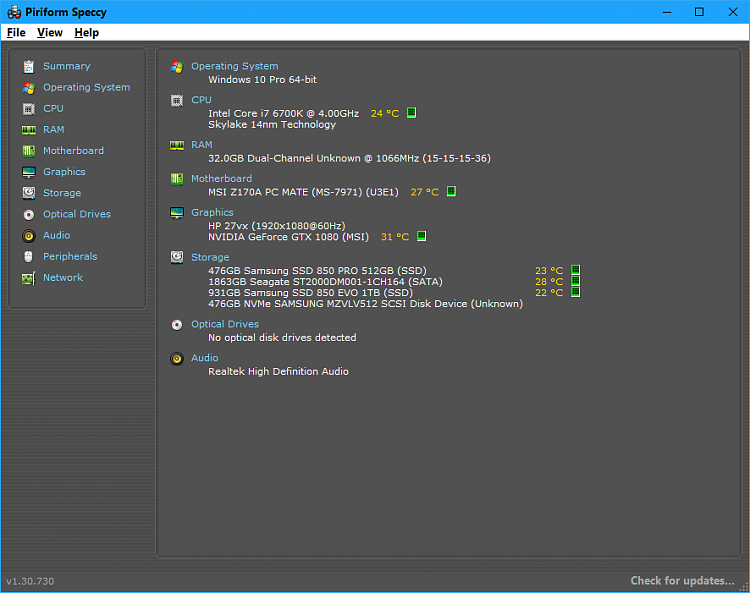Click the Audio speaker icon in sidebar
The height and width of the screenshot is (593, 750).
[29, 236]
